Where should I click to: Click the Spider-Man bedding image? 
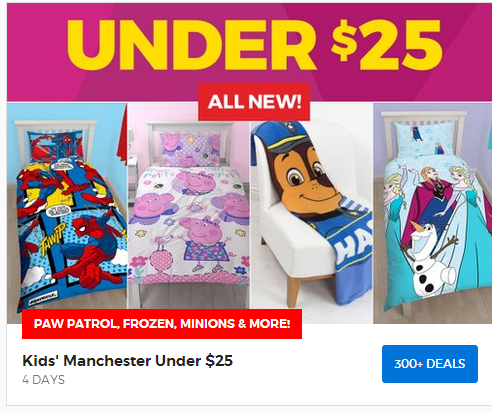tap(67, 213)
